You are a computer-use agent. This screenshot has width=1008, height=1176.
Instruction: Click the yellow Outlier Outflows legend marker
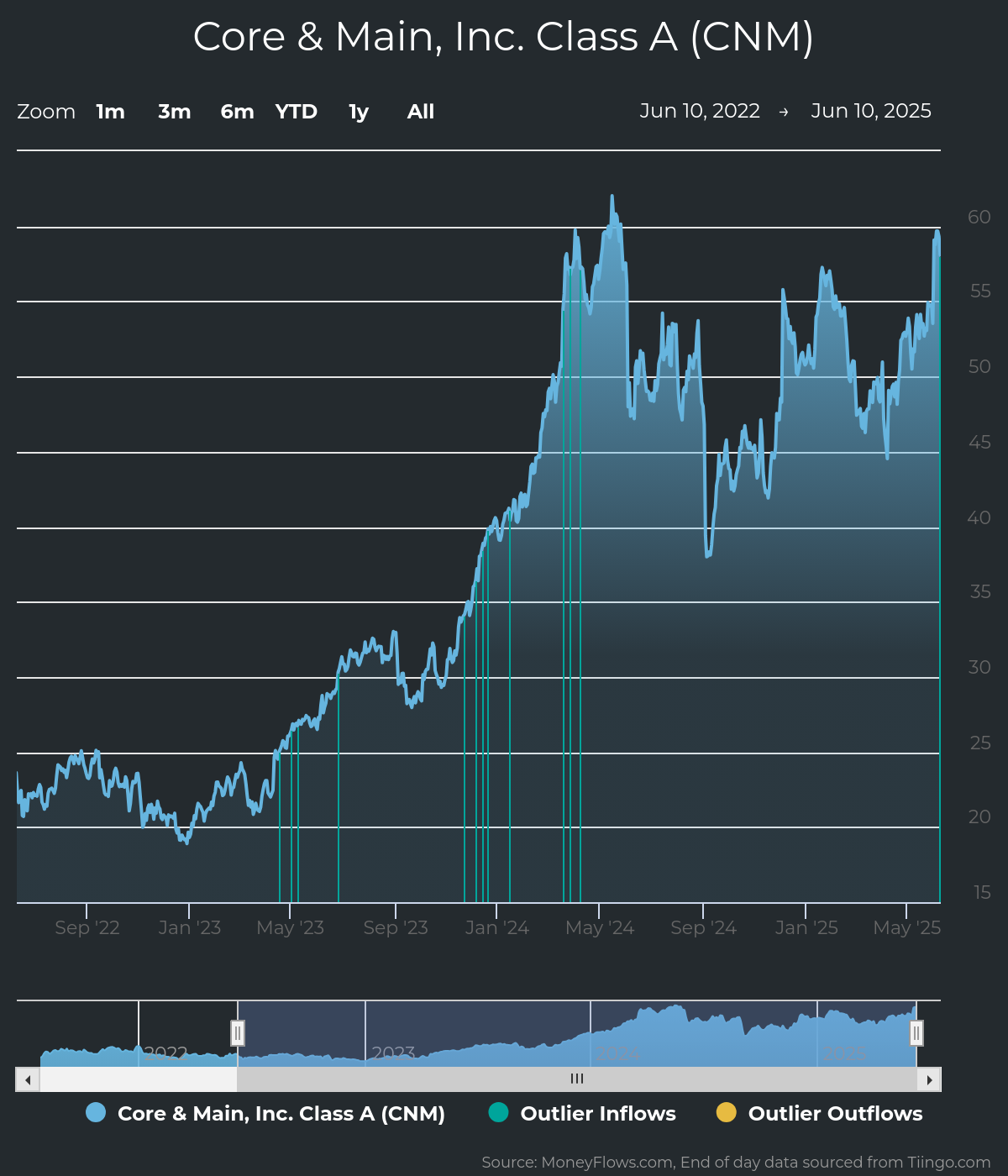pyautogui.click(x=726, y=1112)
